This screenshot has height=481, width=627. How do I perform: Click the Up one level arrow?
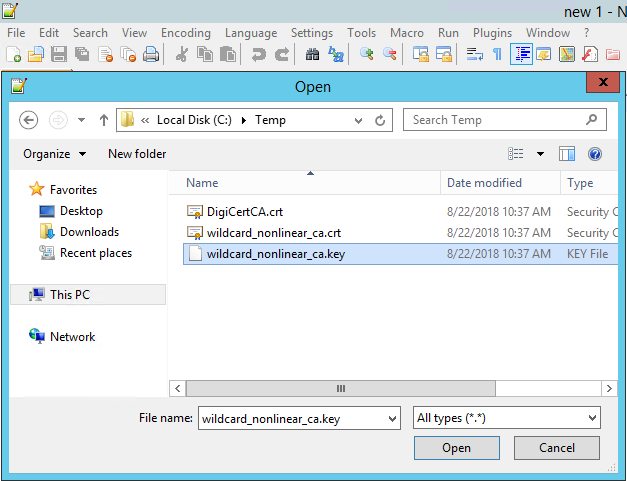(104, 120)
